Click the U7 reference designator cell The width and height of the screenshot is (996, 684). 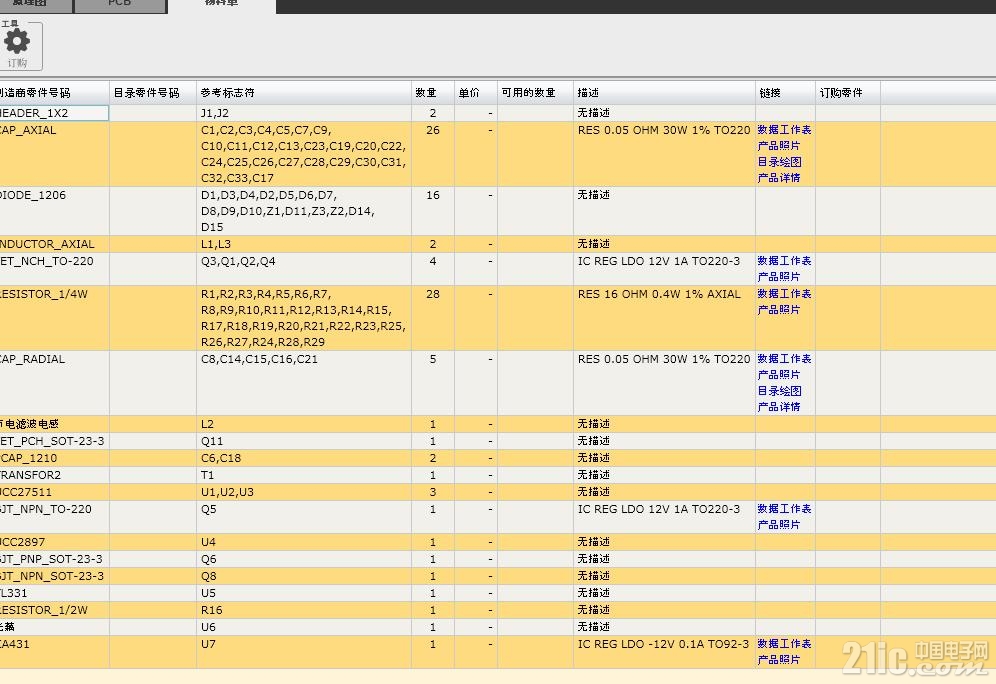304,652
